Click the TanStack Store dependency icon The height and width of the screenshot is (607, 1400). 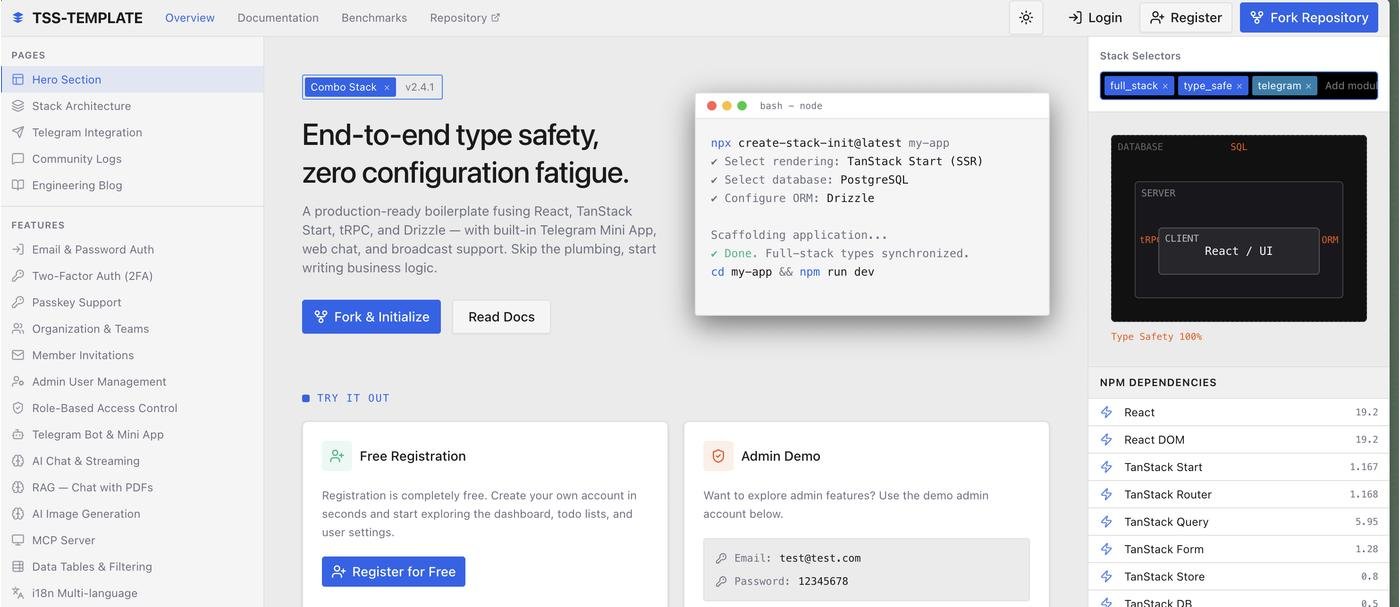(x=1106, y=577)
